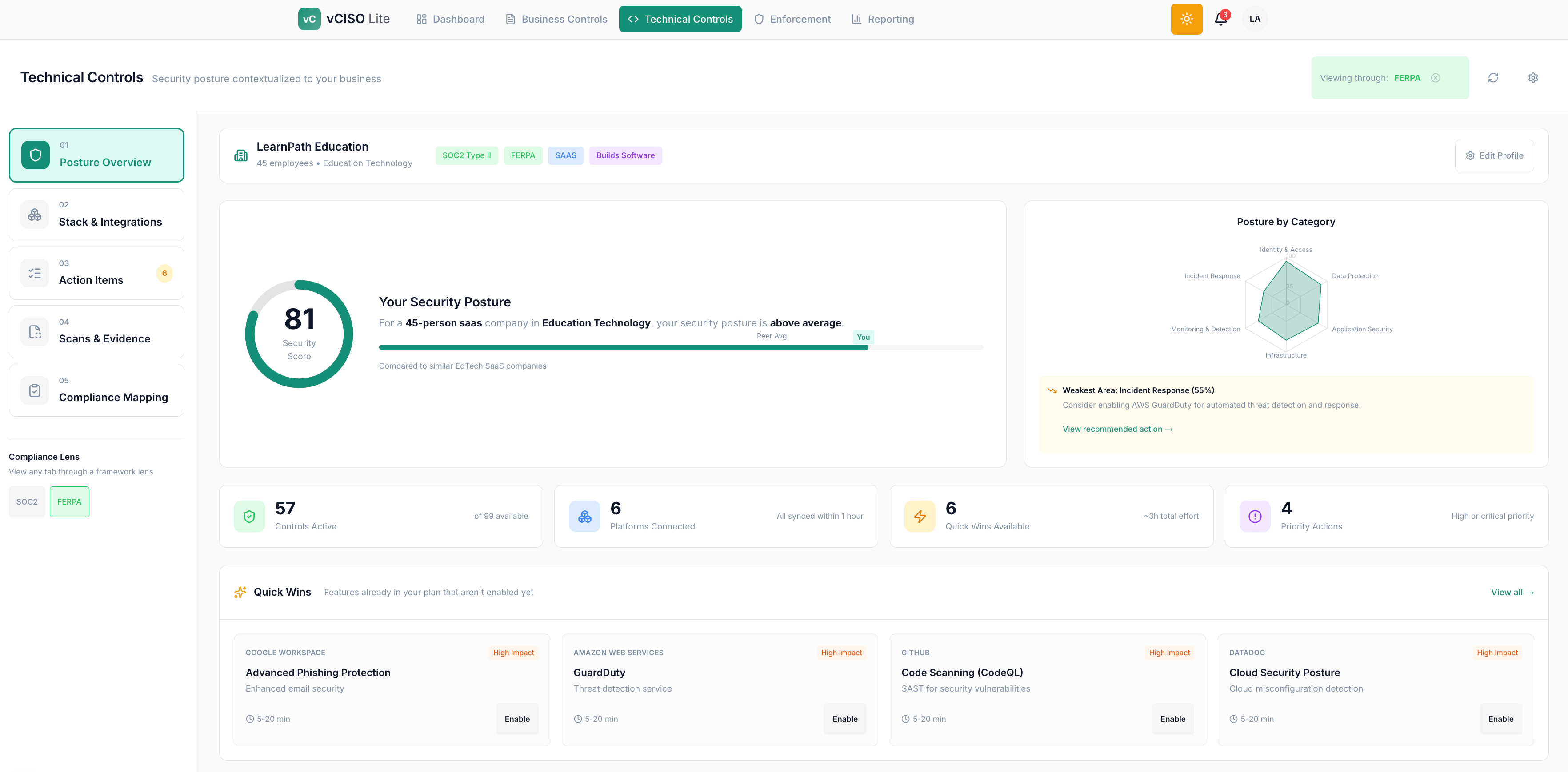Open Action Items with 6 badge

click(97, 273)
